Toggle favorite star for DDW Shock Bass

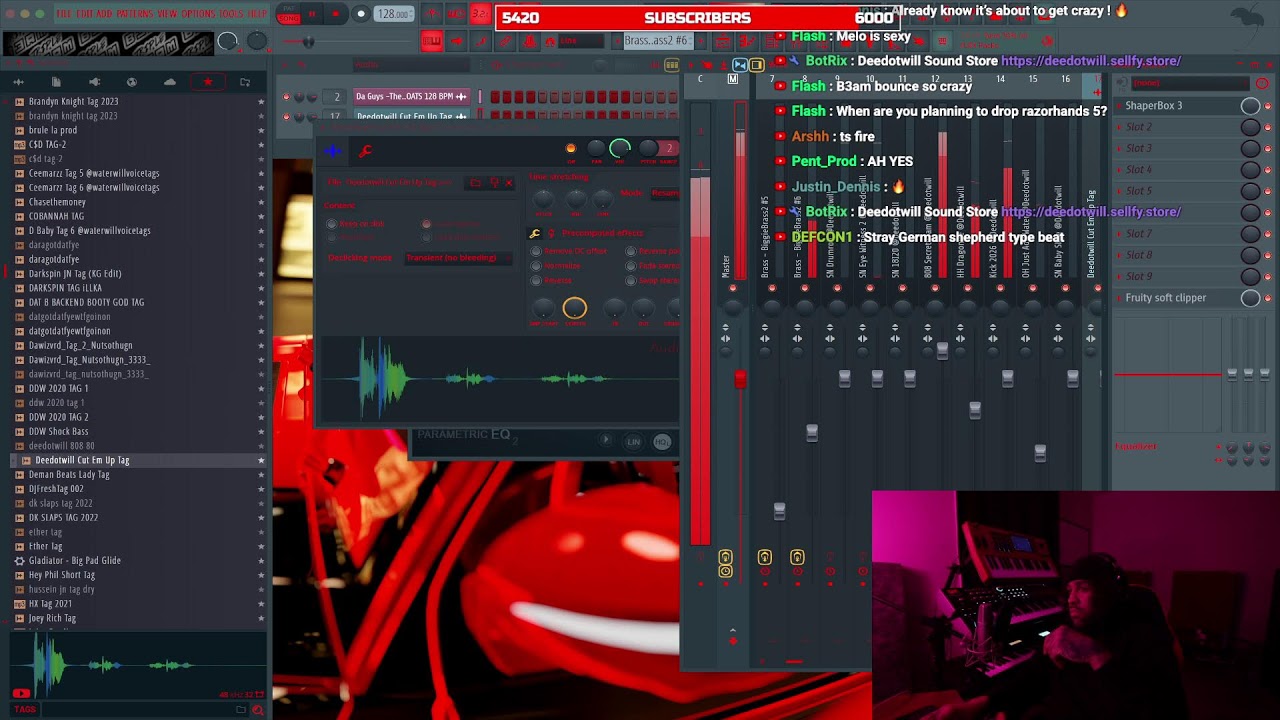tap(261, 431)
